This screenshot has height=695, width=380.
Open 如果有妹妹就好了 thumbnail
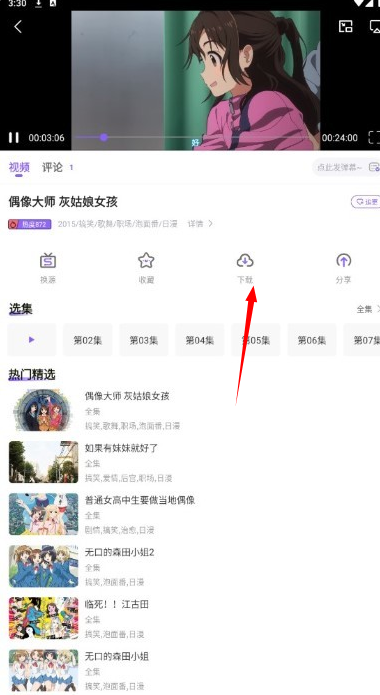click(x=43, y=462)
